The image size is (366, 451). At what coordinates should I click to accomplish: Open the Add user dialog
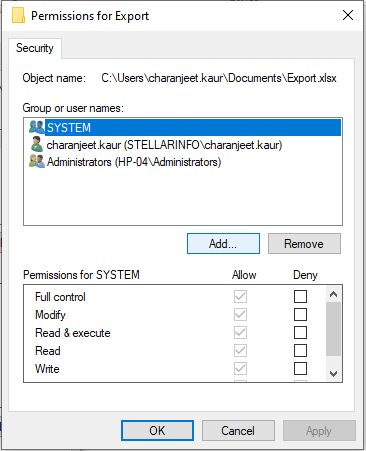pos(223,244)
